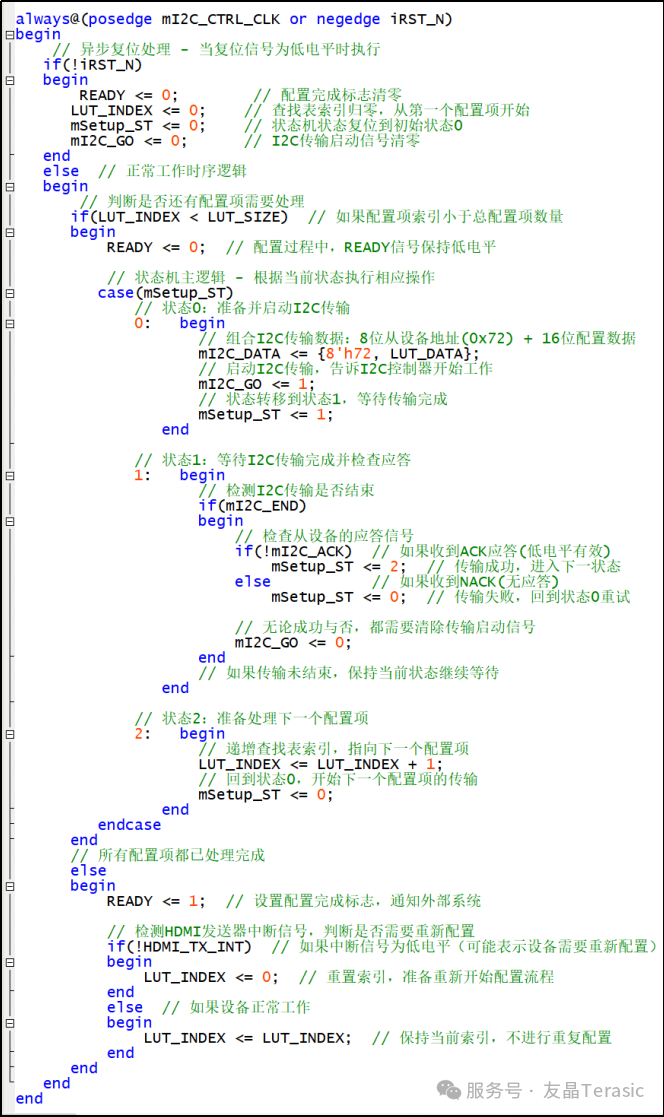Click LUT_INDEX <= 0 重置索引 line
664x1117 pixels.
click(x=349, y=977)
